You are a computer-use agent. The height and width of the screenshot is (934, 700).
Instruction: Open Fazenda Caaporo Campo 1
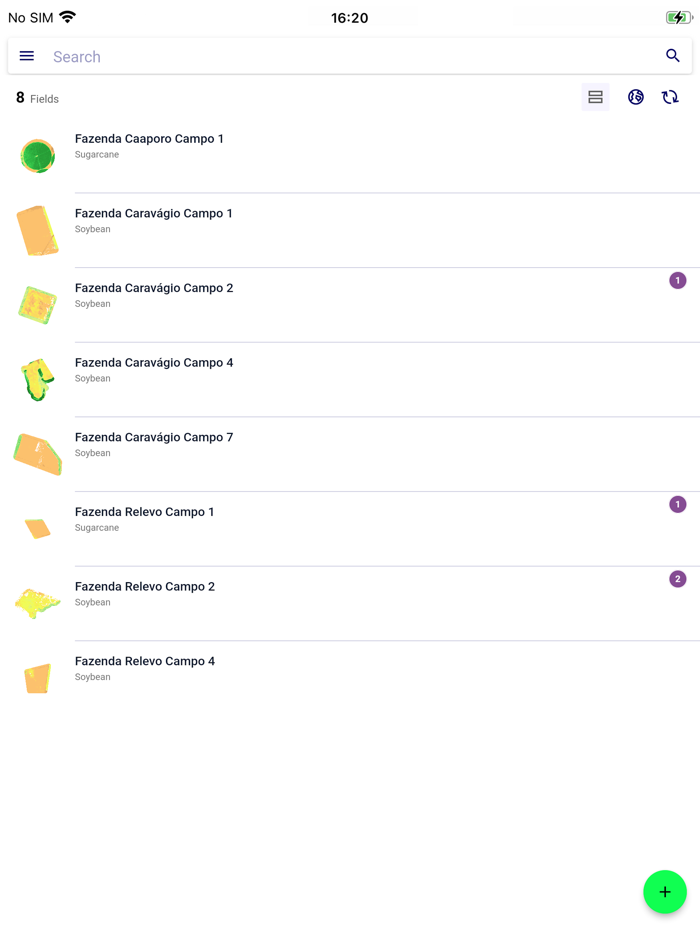pyautogui.click(x=149, y=139)
